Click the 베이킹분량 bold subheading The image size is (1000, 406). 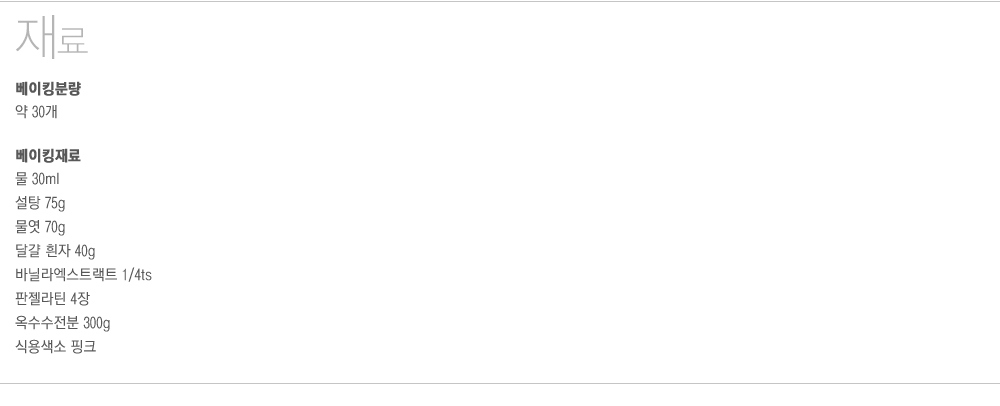tap(48, 89)
